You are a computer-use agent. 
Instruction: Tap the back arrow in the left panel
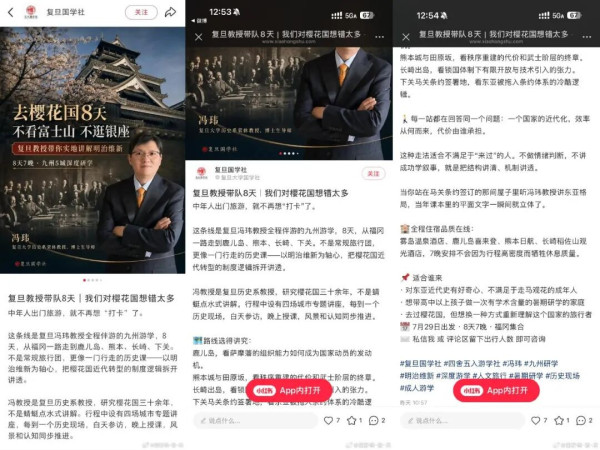tap(11, 12)
